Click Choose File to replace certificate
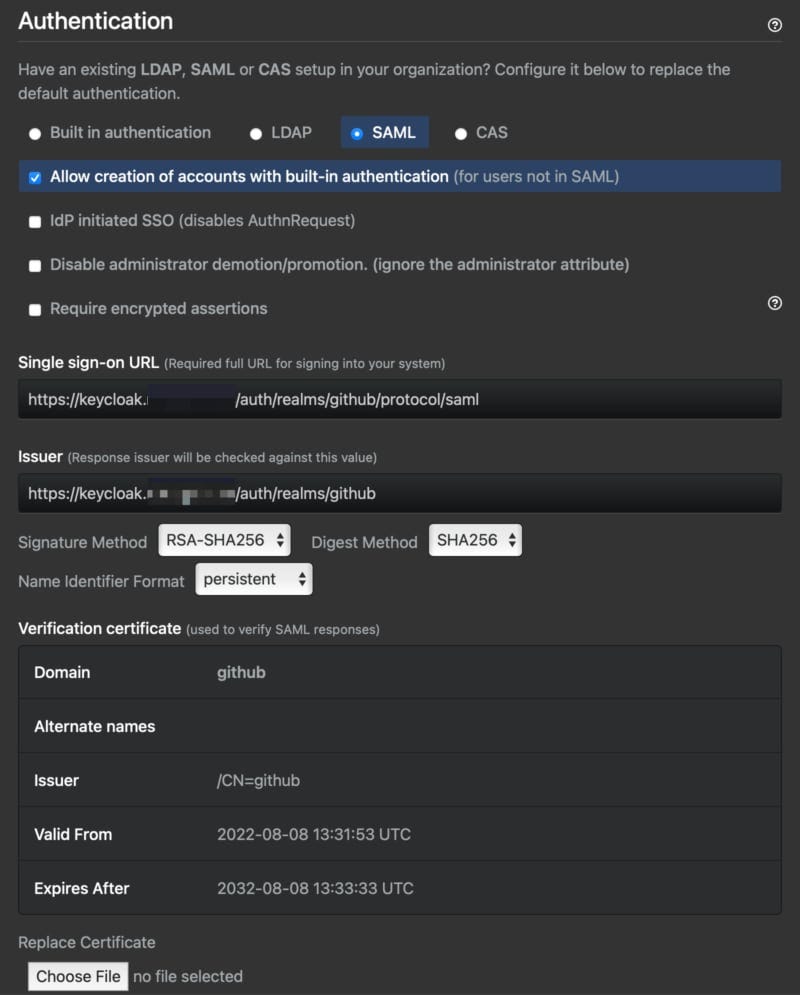The width and height of the screenshot is (800, 995). (77, 976)
